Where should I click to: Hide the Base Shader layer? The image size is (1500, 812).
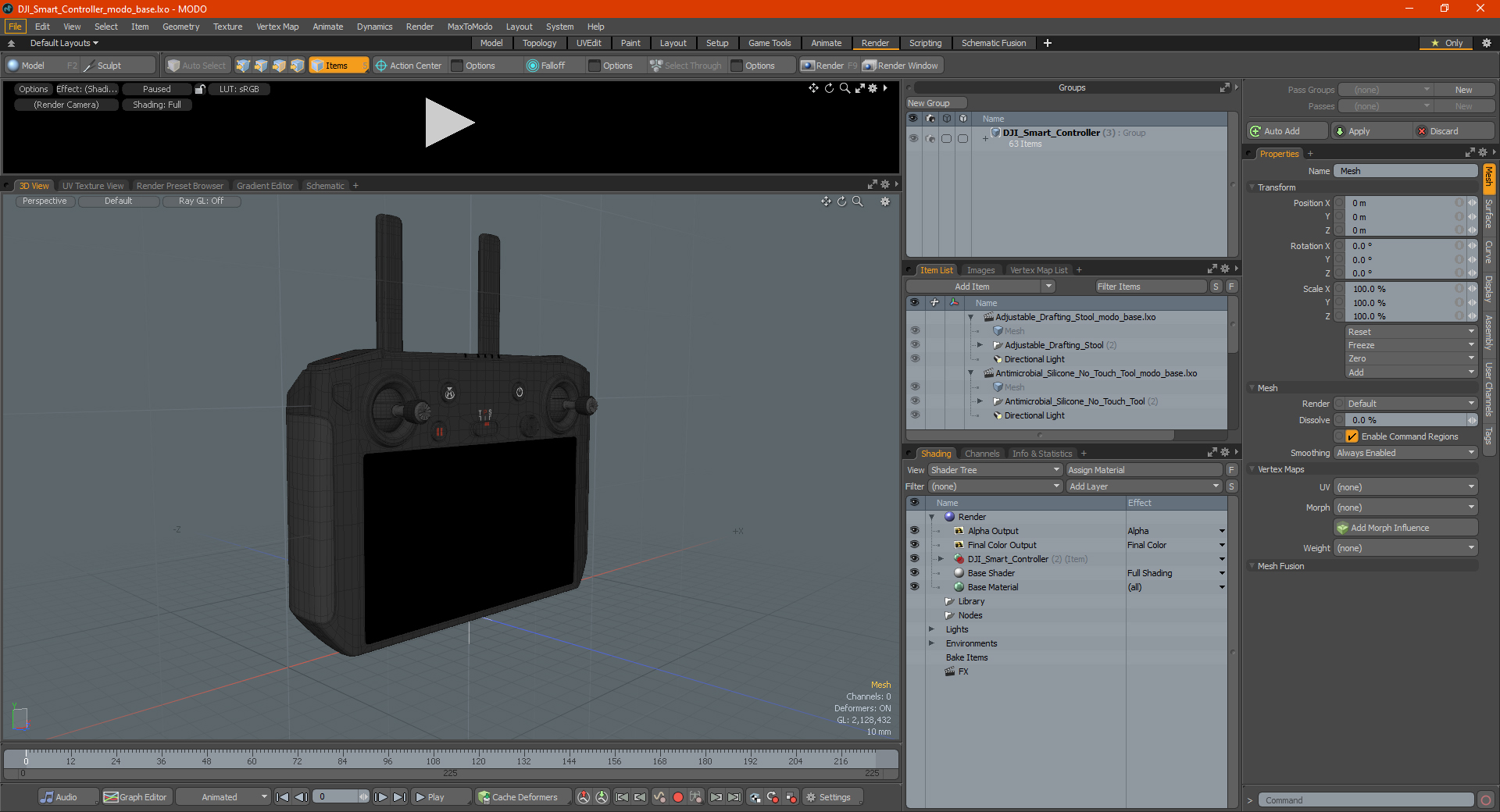914,573
